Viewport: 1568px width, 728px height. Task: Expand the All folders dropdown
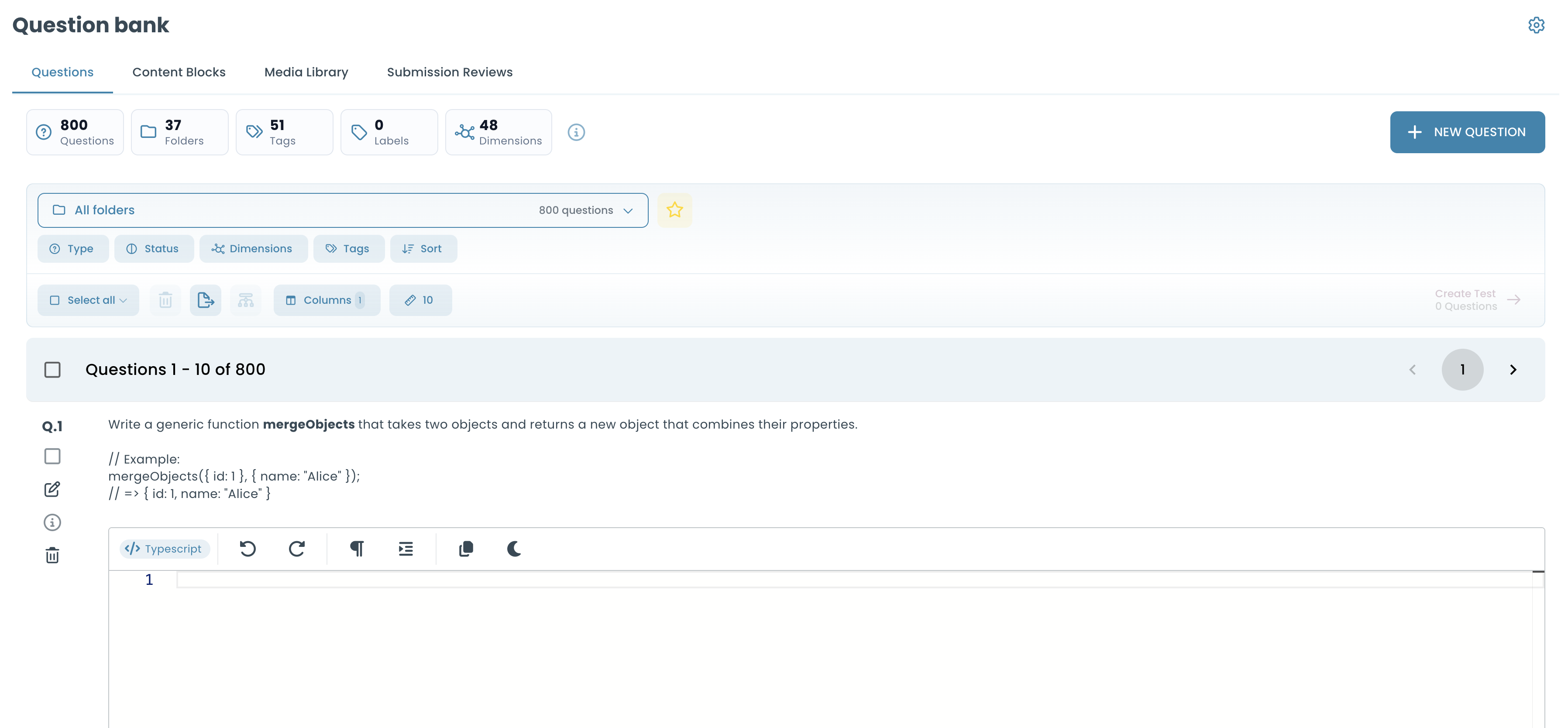tap(343, 211)
